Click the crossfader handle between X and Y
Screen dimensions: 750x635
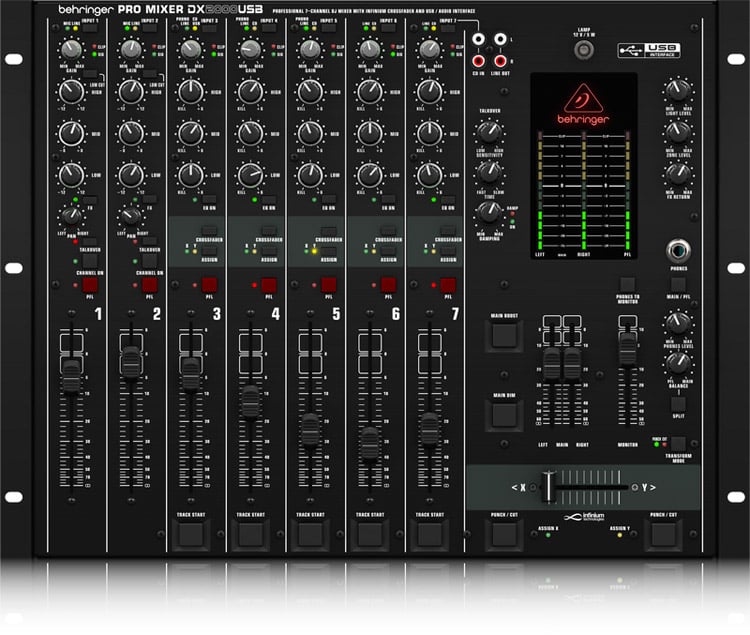[548, 487]
